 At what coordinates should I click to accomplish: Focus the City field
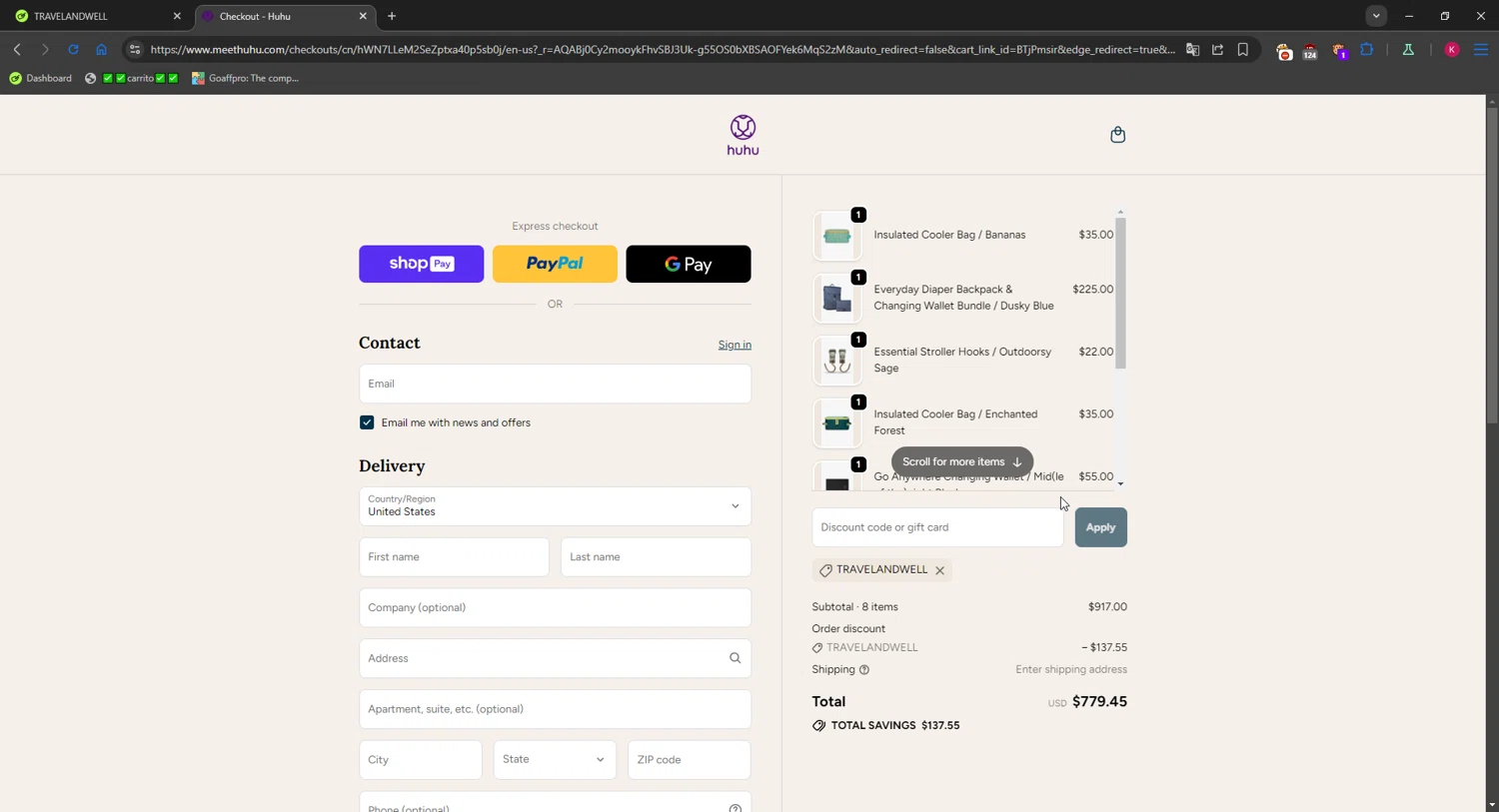pos(420,760)
